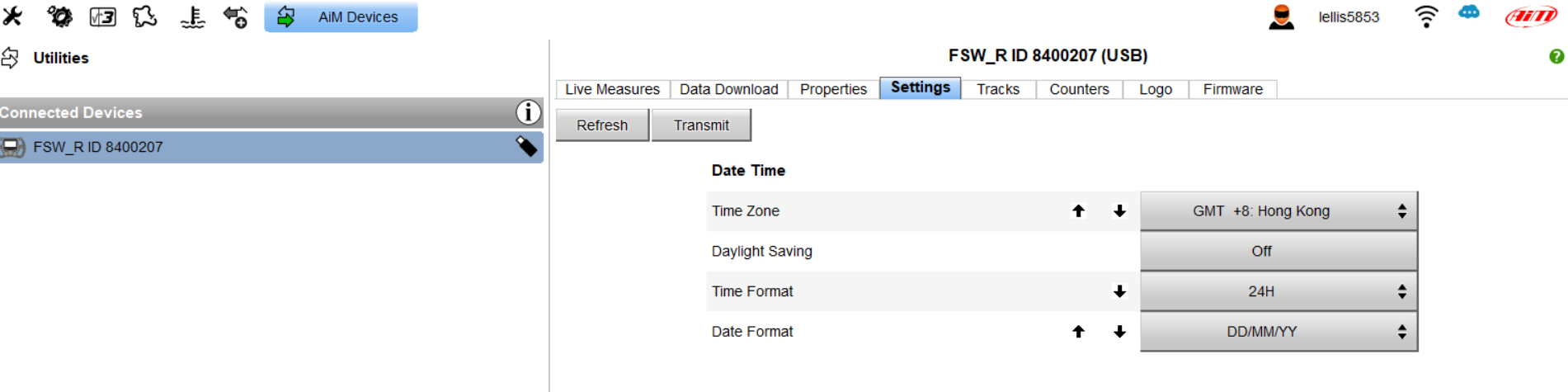Open the cloud sync icon
Screen dimensions: 1568x392
[x=1469, y=13]
